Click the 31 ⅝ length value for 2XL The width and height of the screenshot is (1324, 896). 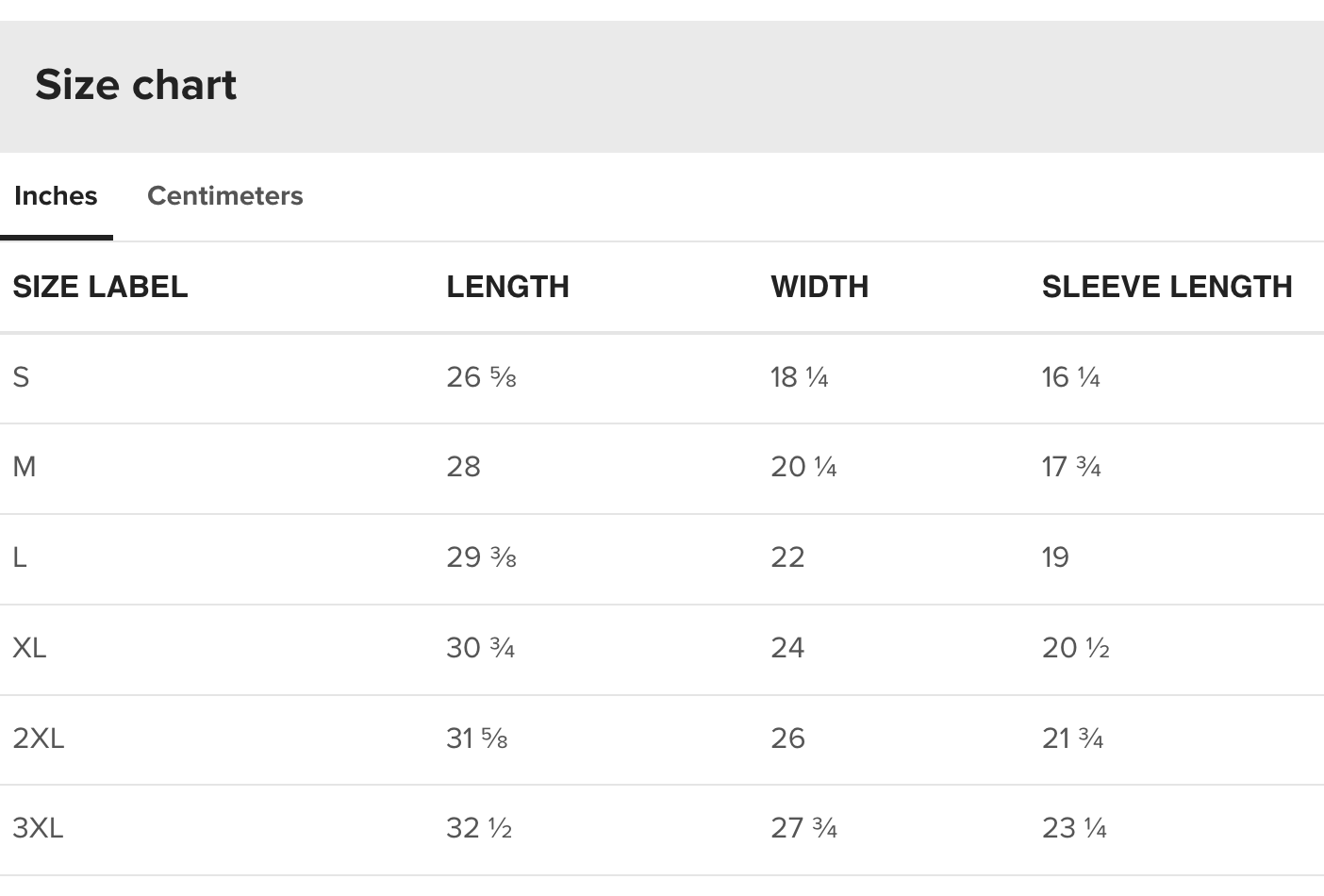[x=476, y=738]
